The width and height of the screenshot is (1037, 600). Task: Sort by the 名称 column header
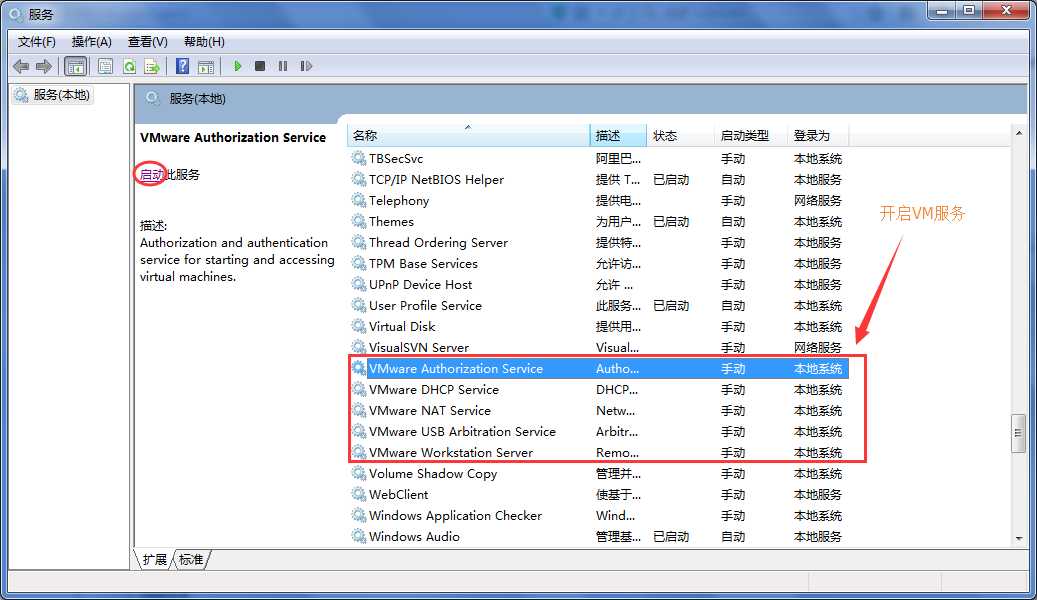pos(468,136)
